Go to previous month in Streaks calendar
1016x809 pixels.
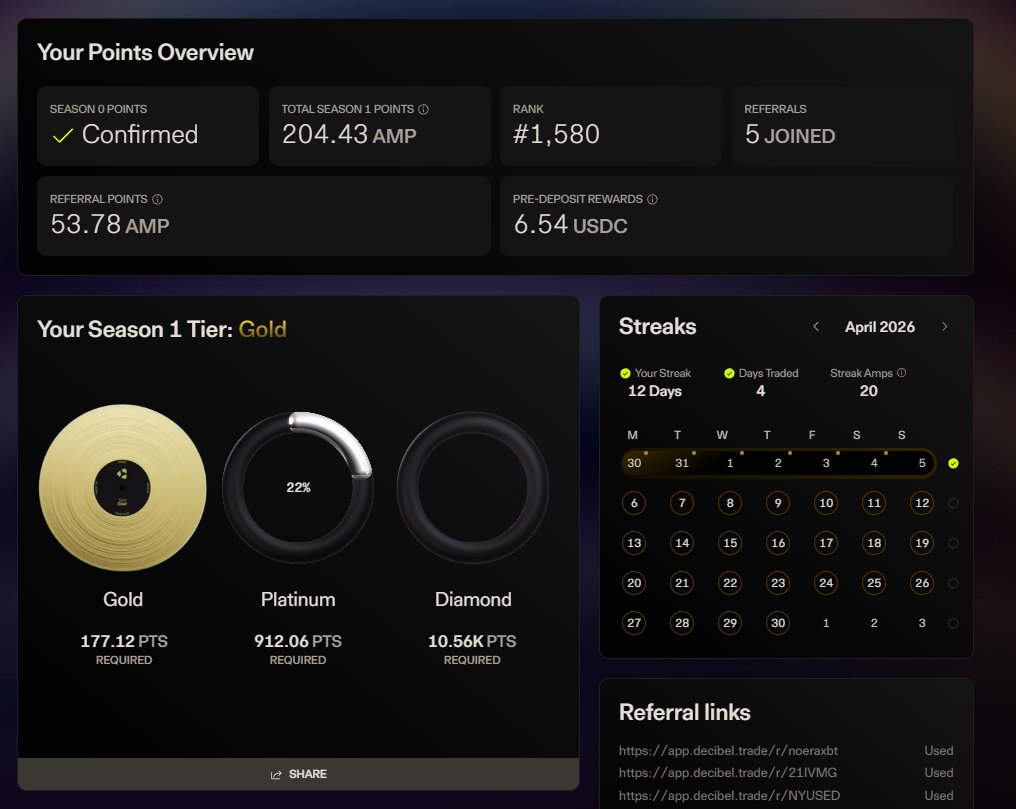[x=816, y=326]
